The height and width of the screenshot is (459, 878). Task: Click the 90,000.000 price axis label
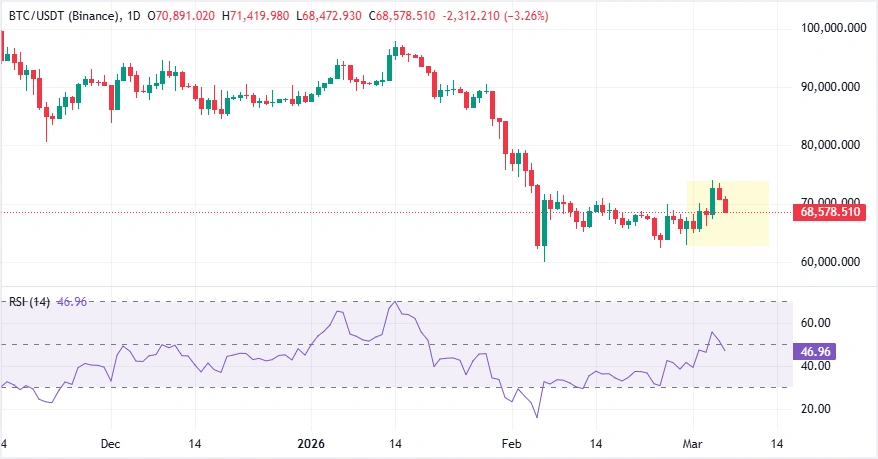click(834, 87)
